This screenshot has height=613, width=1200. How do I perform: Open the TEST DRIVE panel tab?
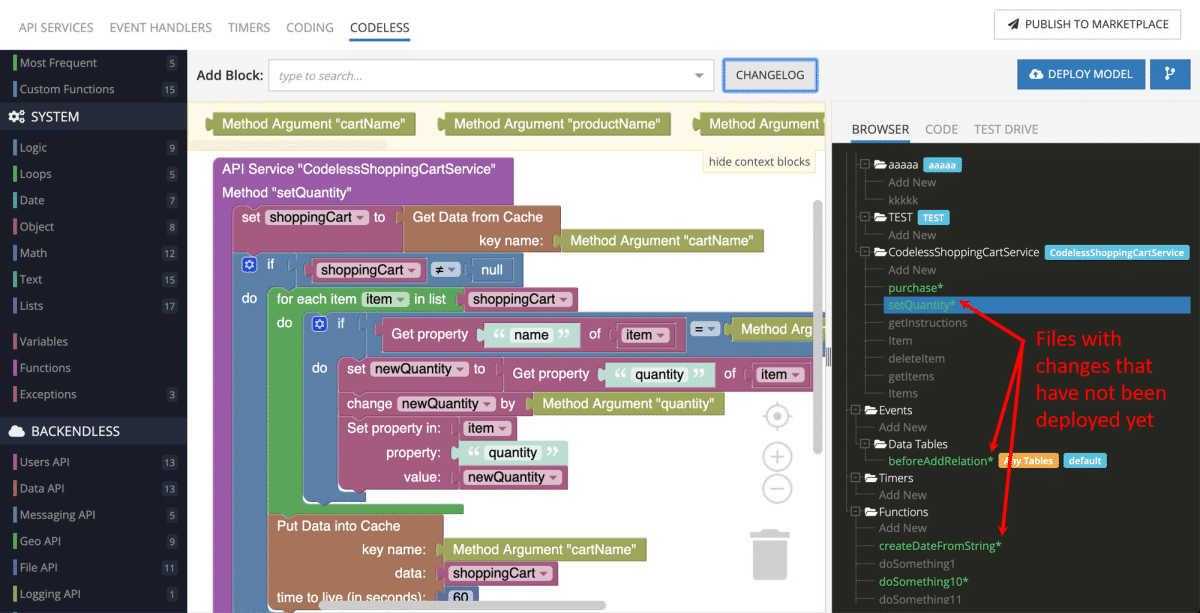[x=1006, y=129]
